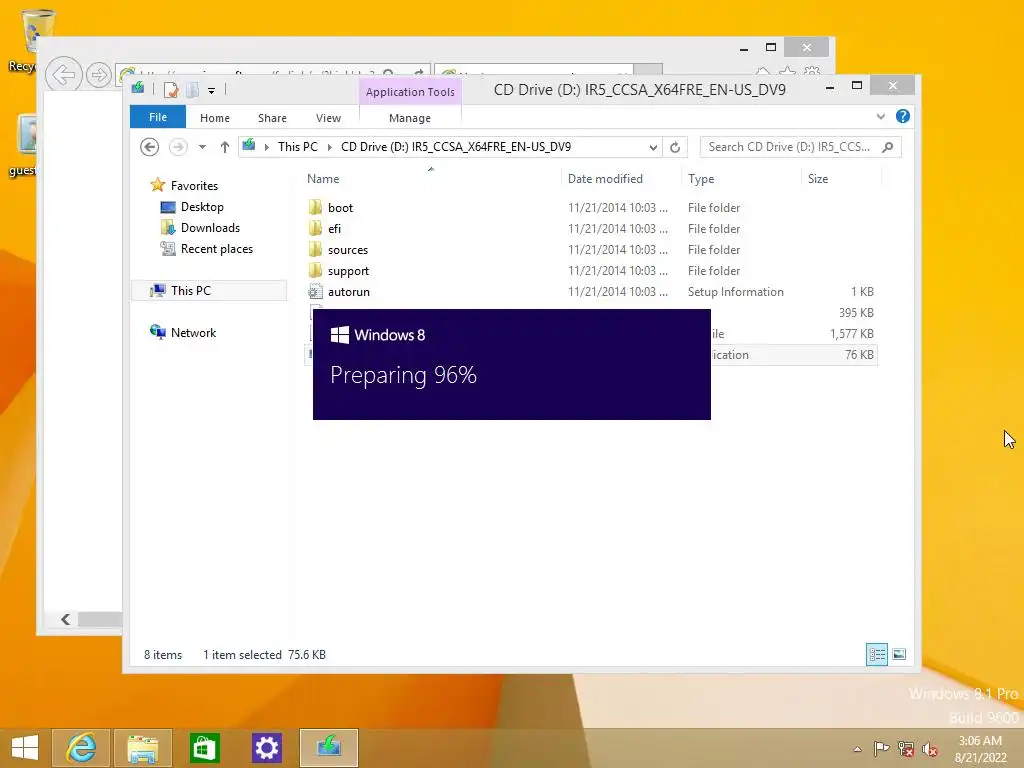Screen dimensions: 1024x768
Task: Open the Share ribbon tab
Action: (x=272, y=118)
